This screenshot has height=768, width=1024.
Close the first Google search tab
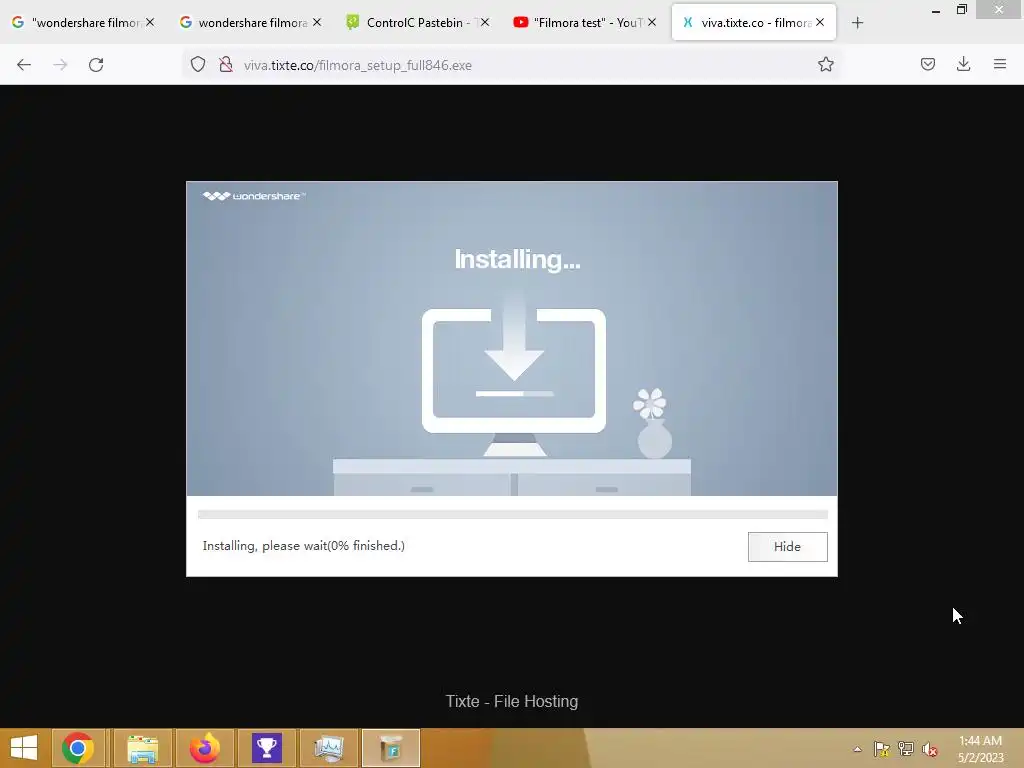pos(150,22)
